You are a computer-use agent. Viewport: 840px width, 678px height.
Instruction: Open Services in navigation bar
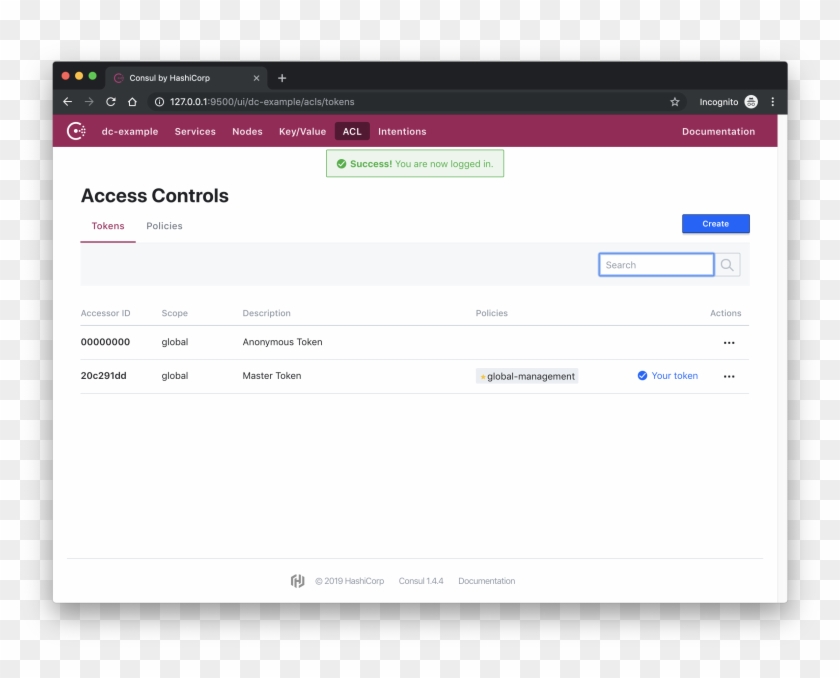195,132
